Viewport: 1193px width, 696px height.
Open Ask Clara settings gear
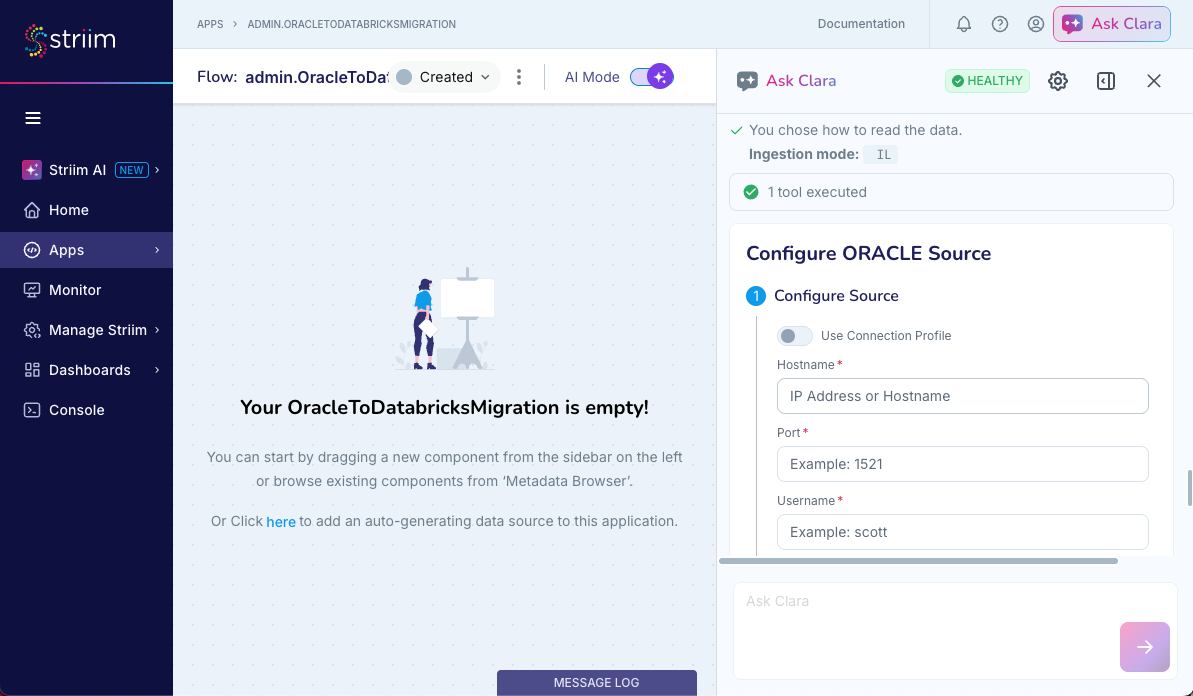1058,81
